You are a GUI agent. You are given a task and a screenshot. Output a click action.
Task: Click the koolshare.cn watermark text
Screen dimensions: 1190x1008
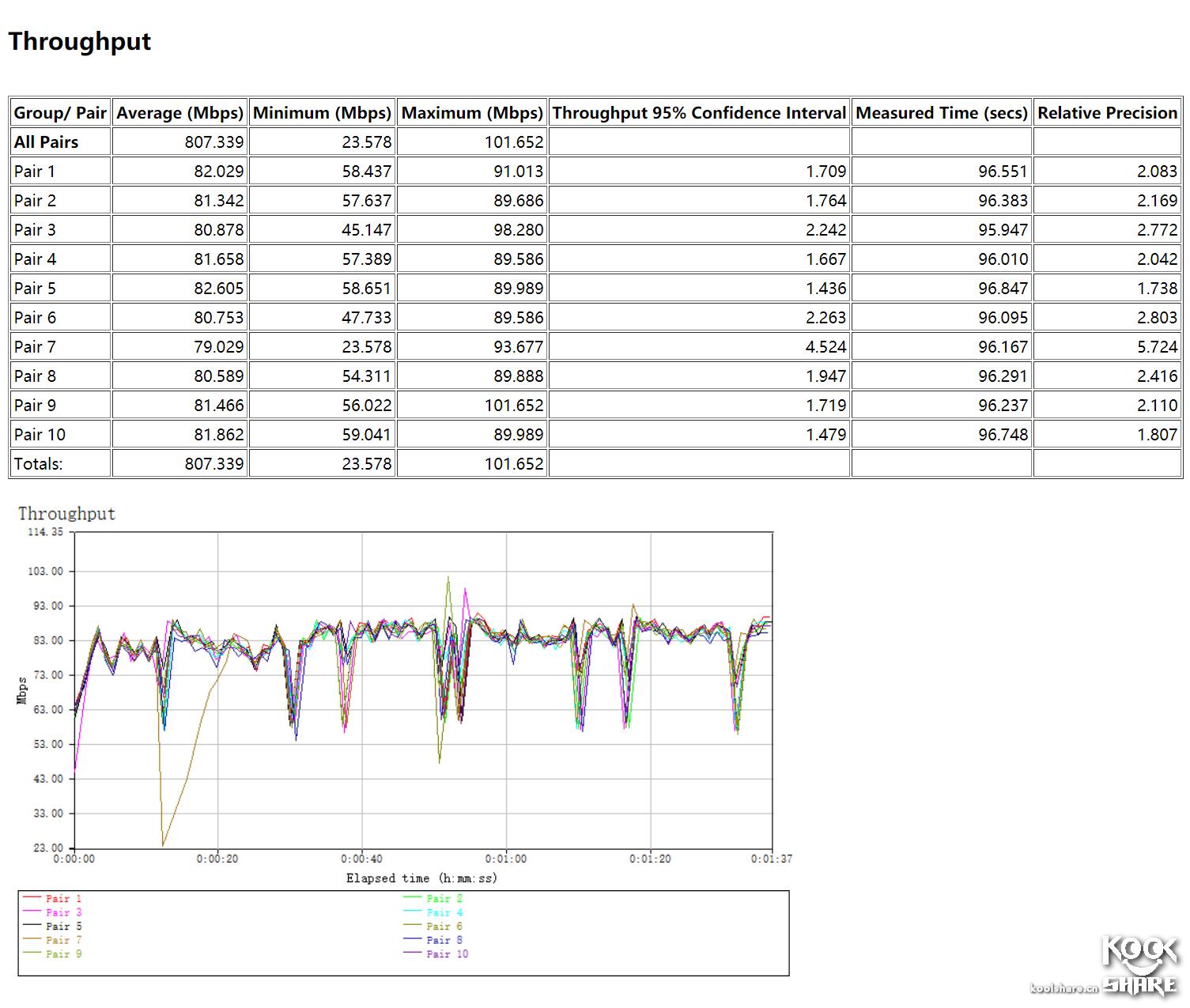tap(1063, 988)
